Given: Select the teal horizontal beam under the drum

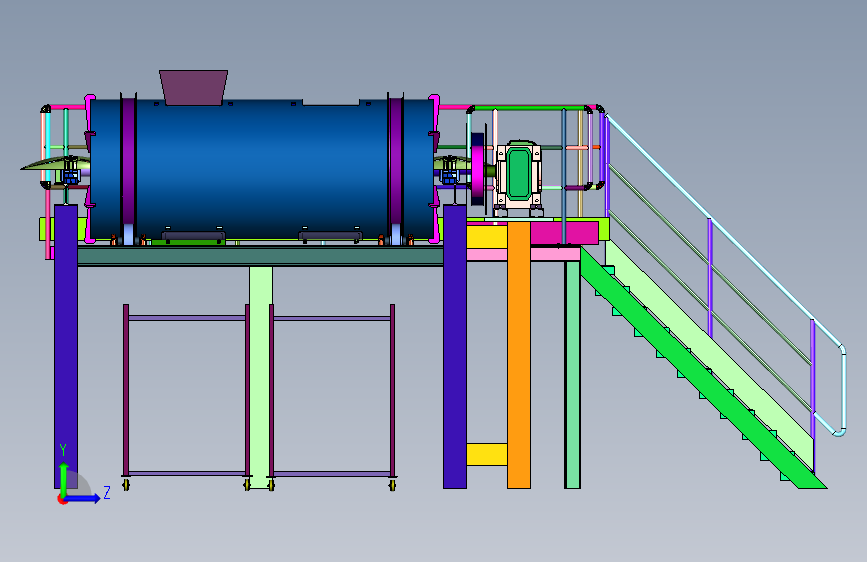Looking at the screenshot, I should tap(260, 256).
